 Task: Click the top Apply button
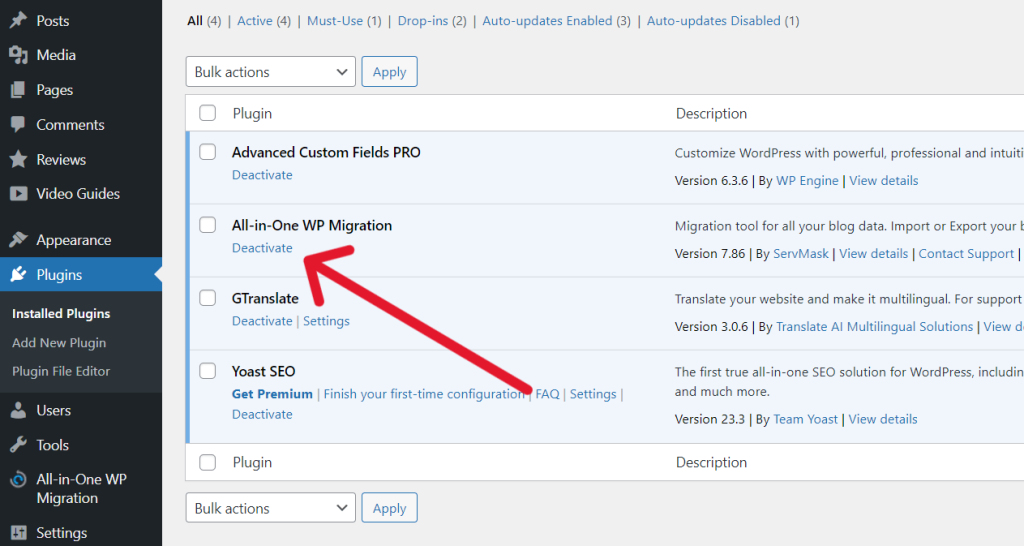pos(389,72)
